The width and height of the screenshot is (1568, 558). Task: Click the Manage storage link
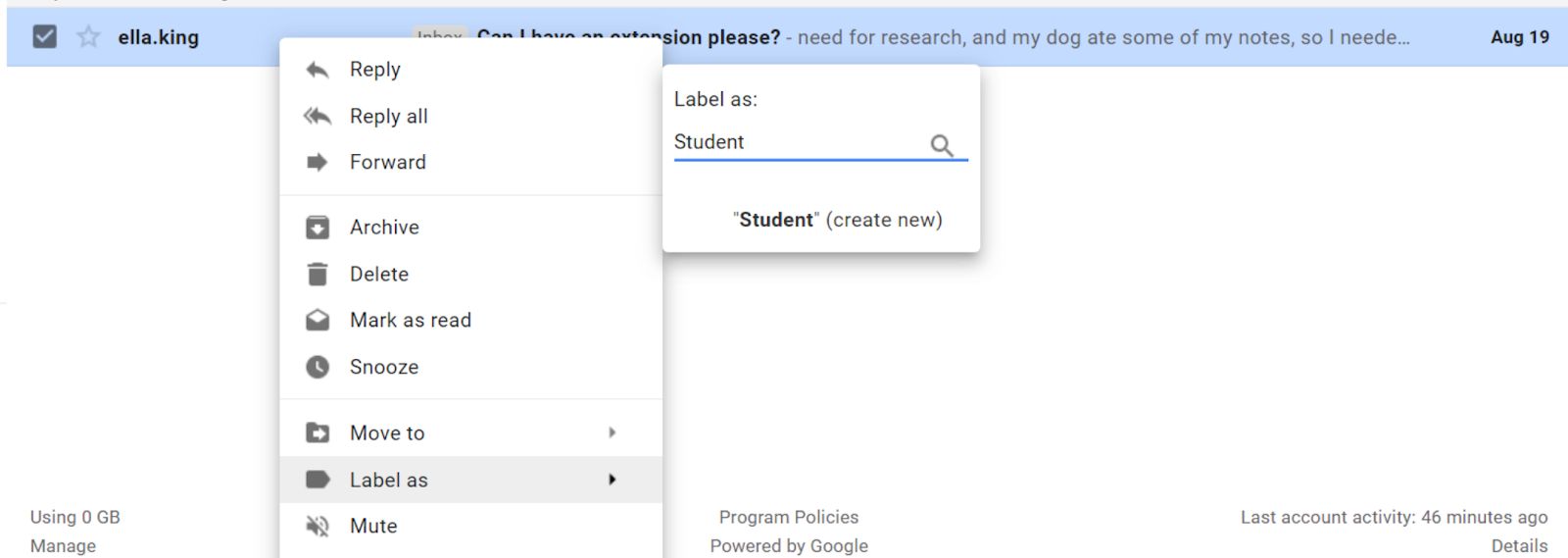point(63,546)
